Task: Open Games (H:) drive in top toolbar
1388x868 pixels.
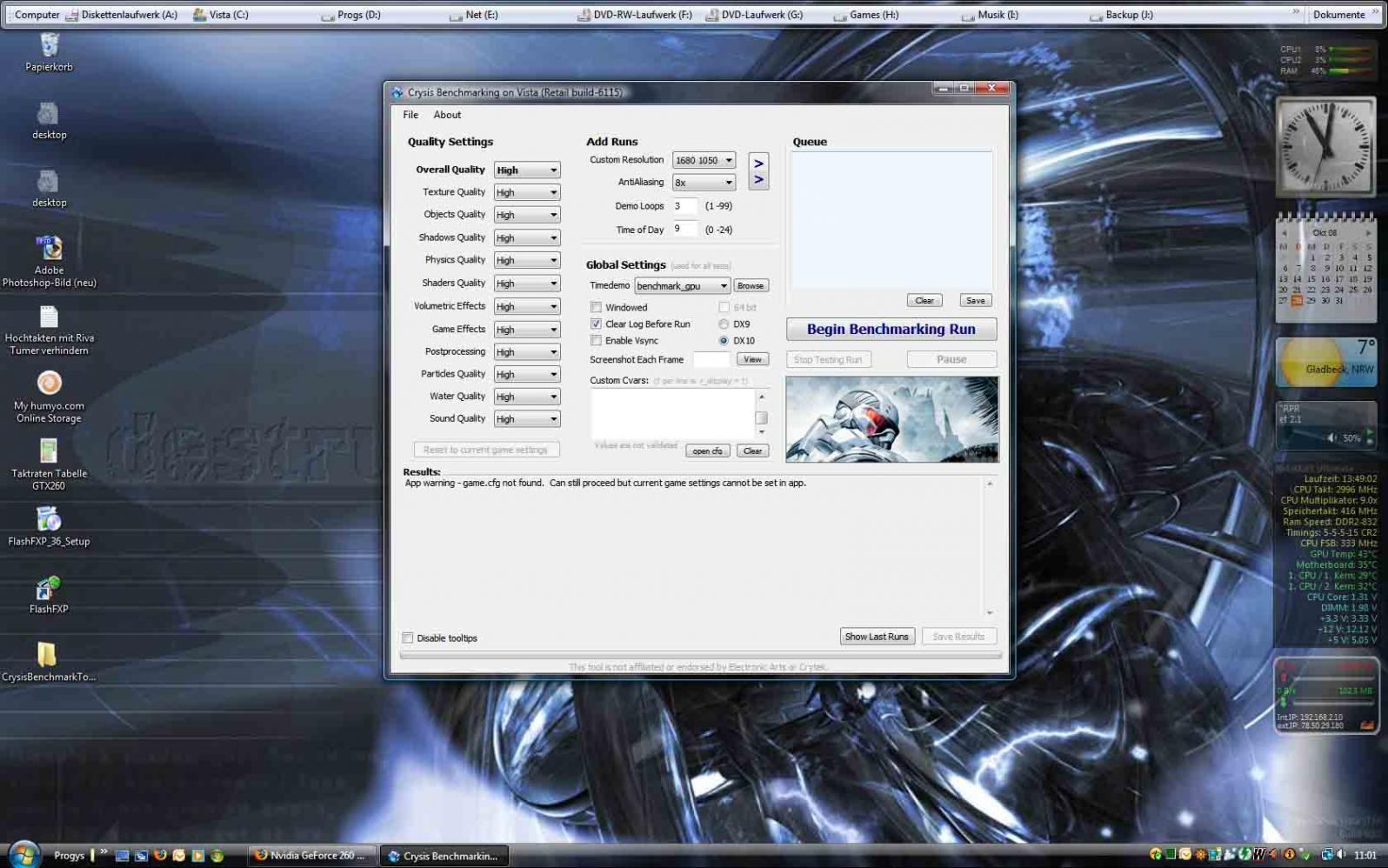Action: point(866,15)
